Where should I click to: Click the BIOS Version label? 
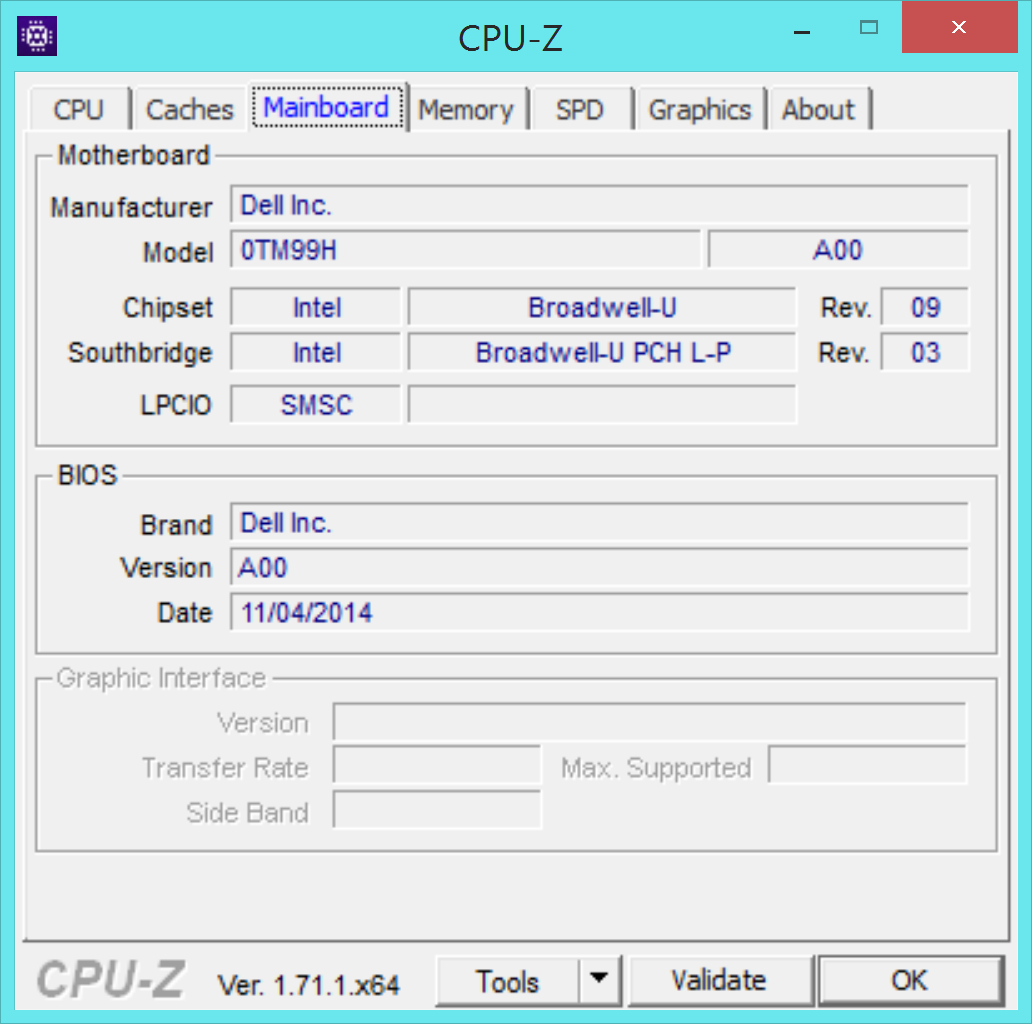coord(167,568)
